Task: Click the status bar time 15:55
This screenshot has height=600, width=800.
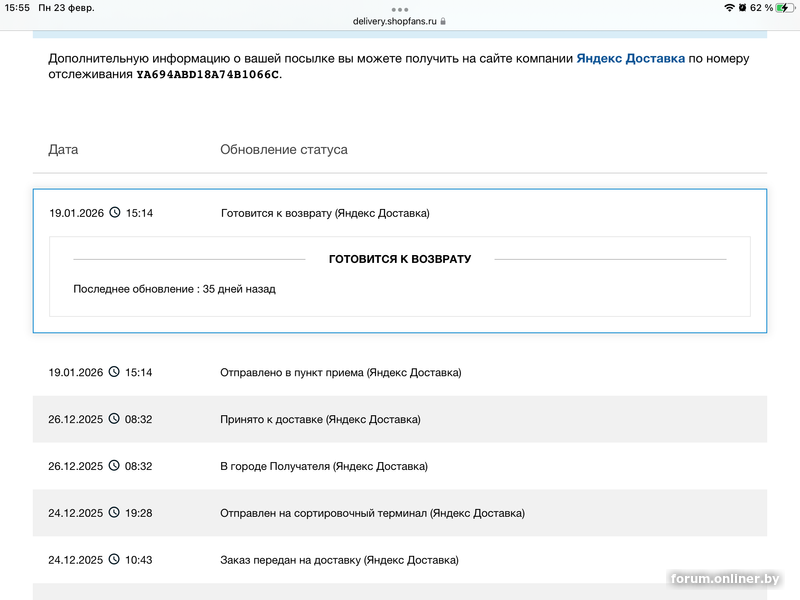Action: point(17,8)
